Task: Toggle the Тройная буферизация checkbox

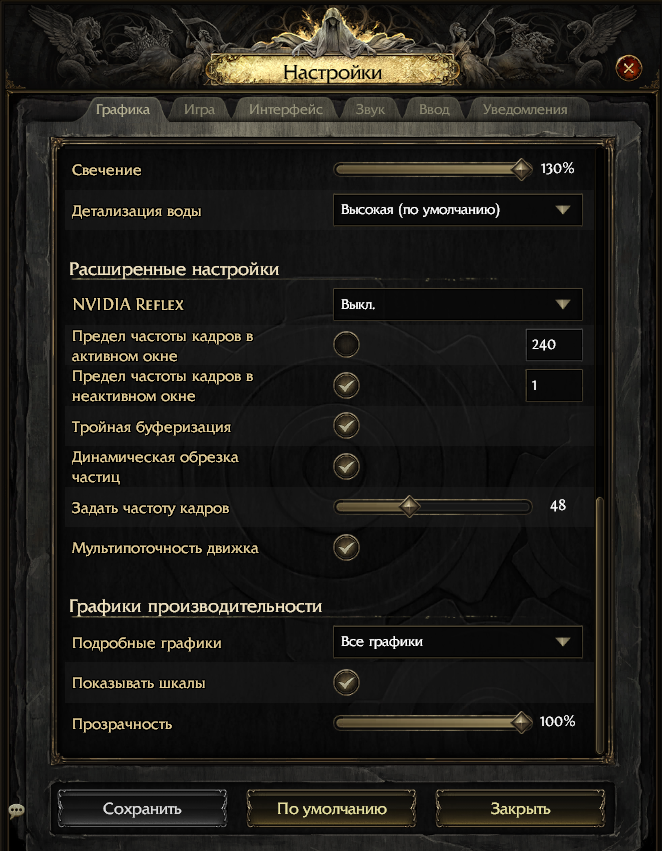Action: click(x=346, y=426)
